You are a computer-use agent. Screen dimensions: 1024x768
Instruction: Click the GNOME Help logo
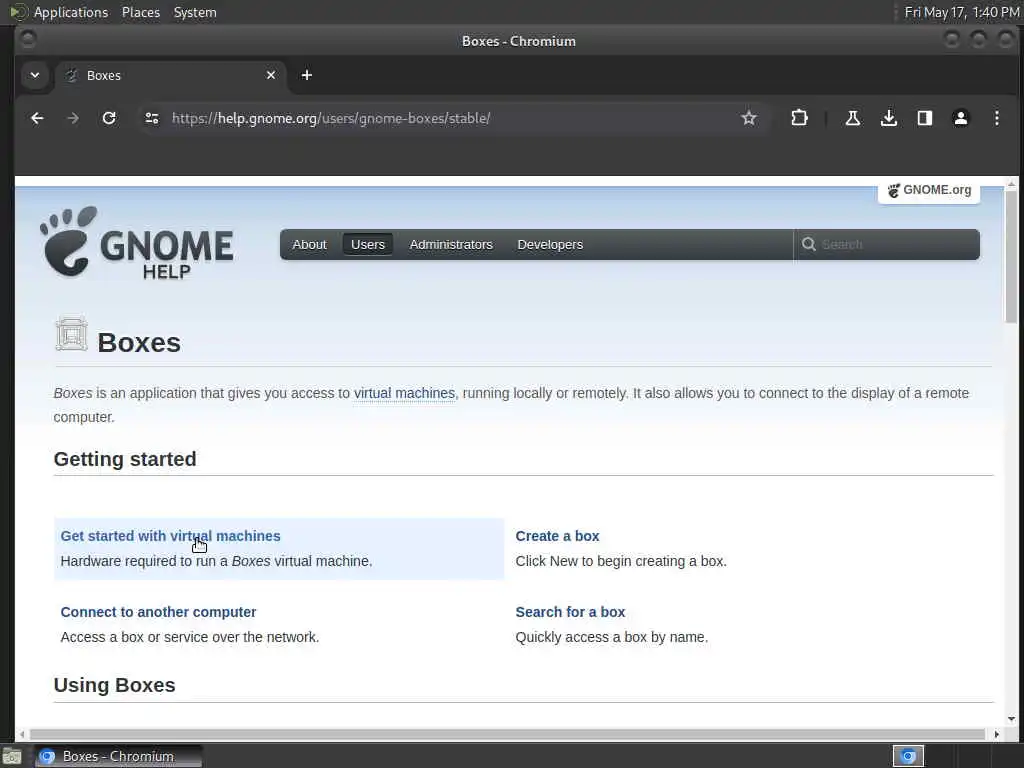click(136, 244)
